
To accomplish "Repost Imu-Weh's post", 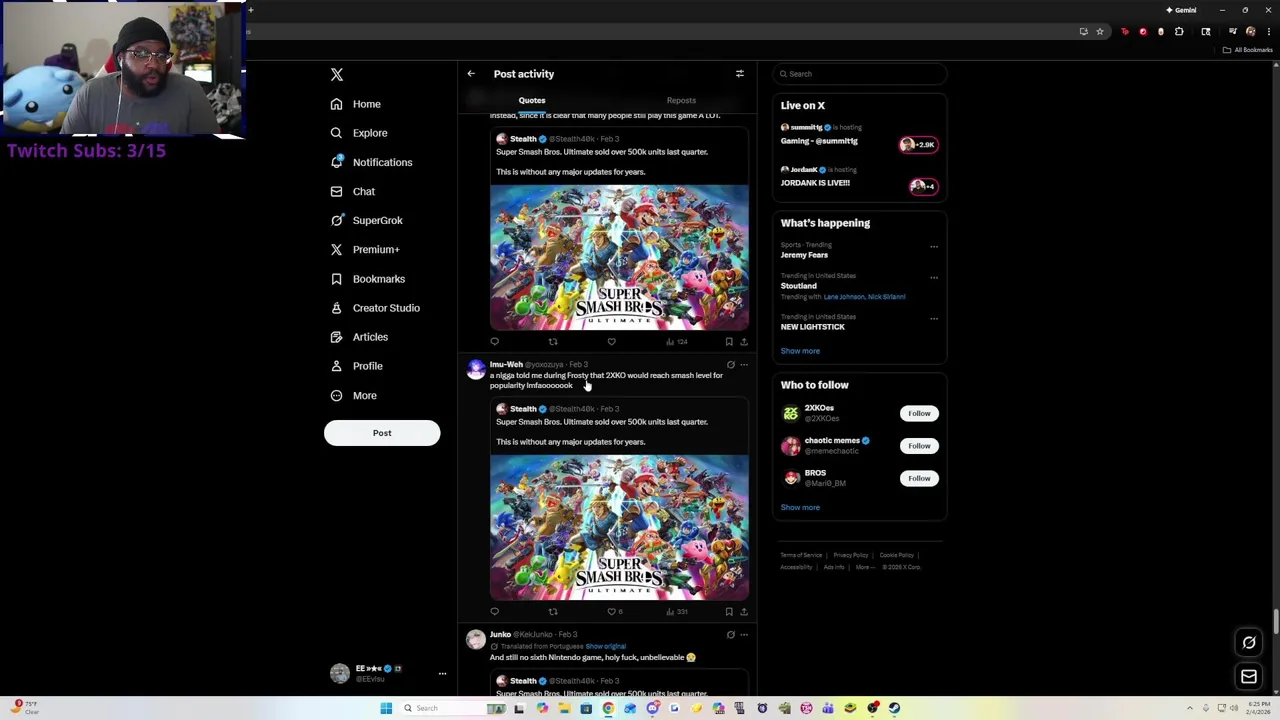I will coord(553,612).
